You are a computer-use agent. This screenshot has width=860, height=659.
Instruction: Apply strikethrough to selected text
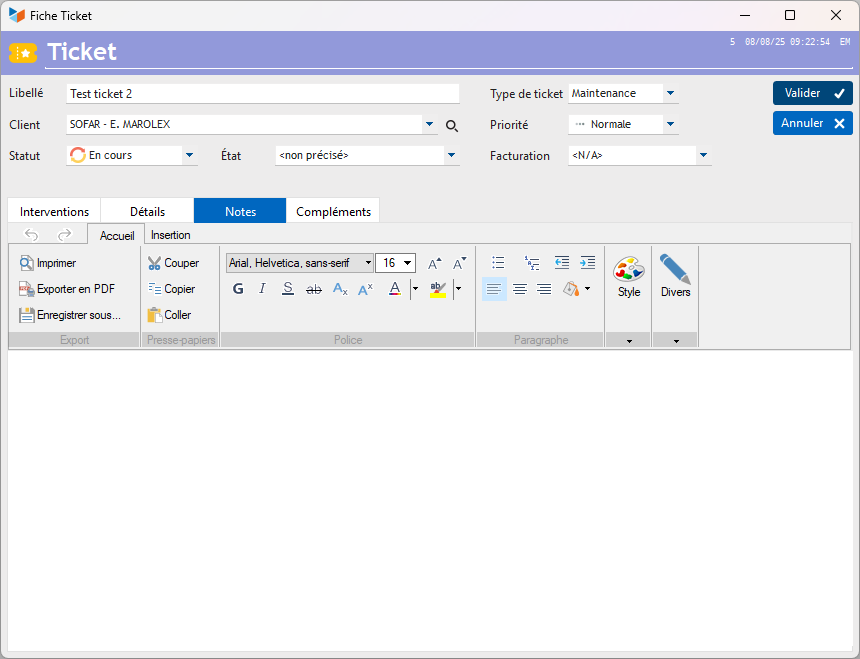click(x=314, y=289)
